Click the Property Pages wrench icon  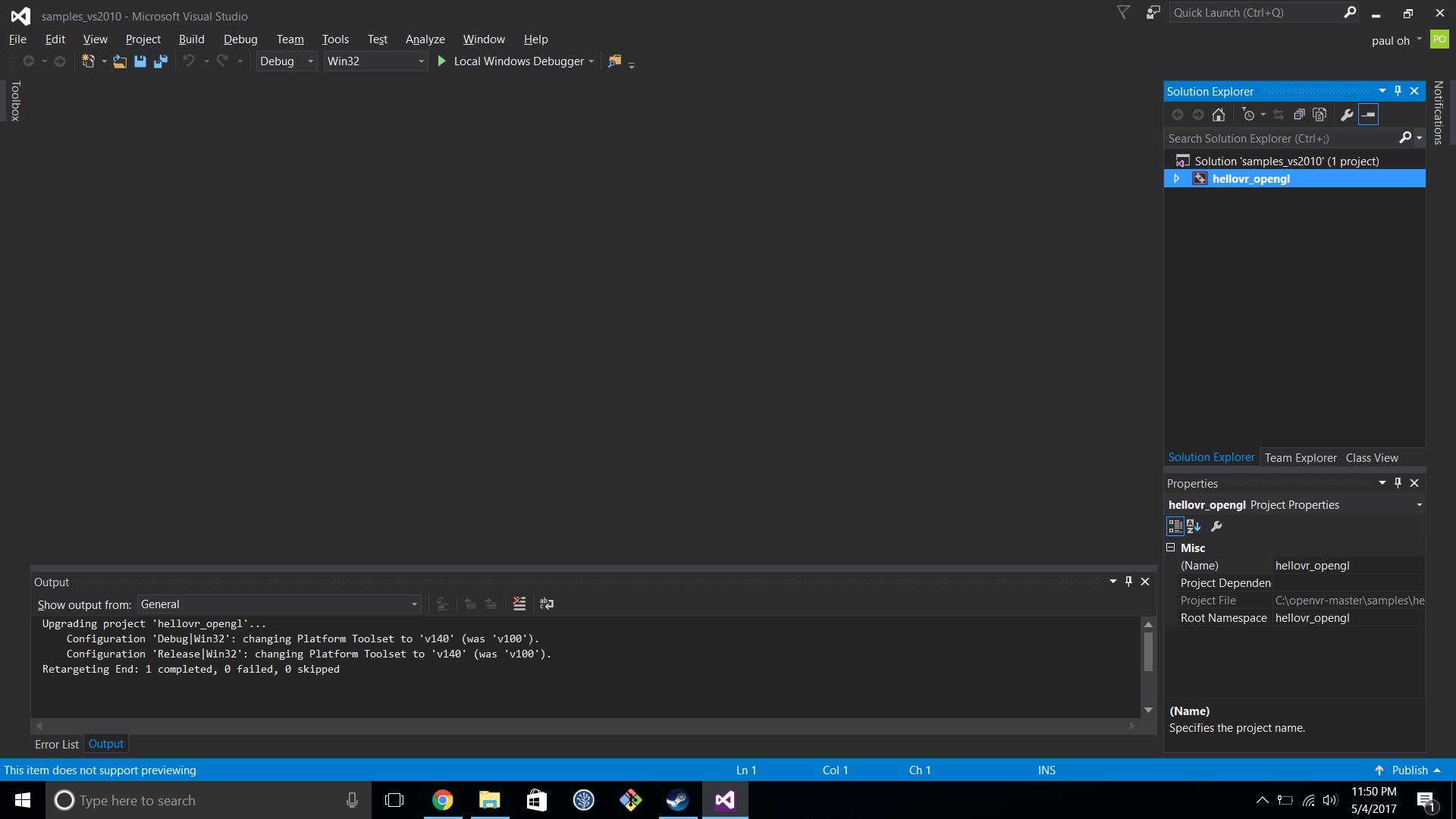[1216, 526]
